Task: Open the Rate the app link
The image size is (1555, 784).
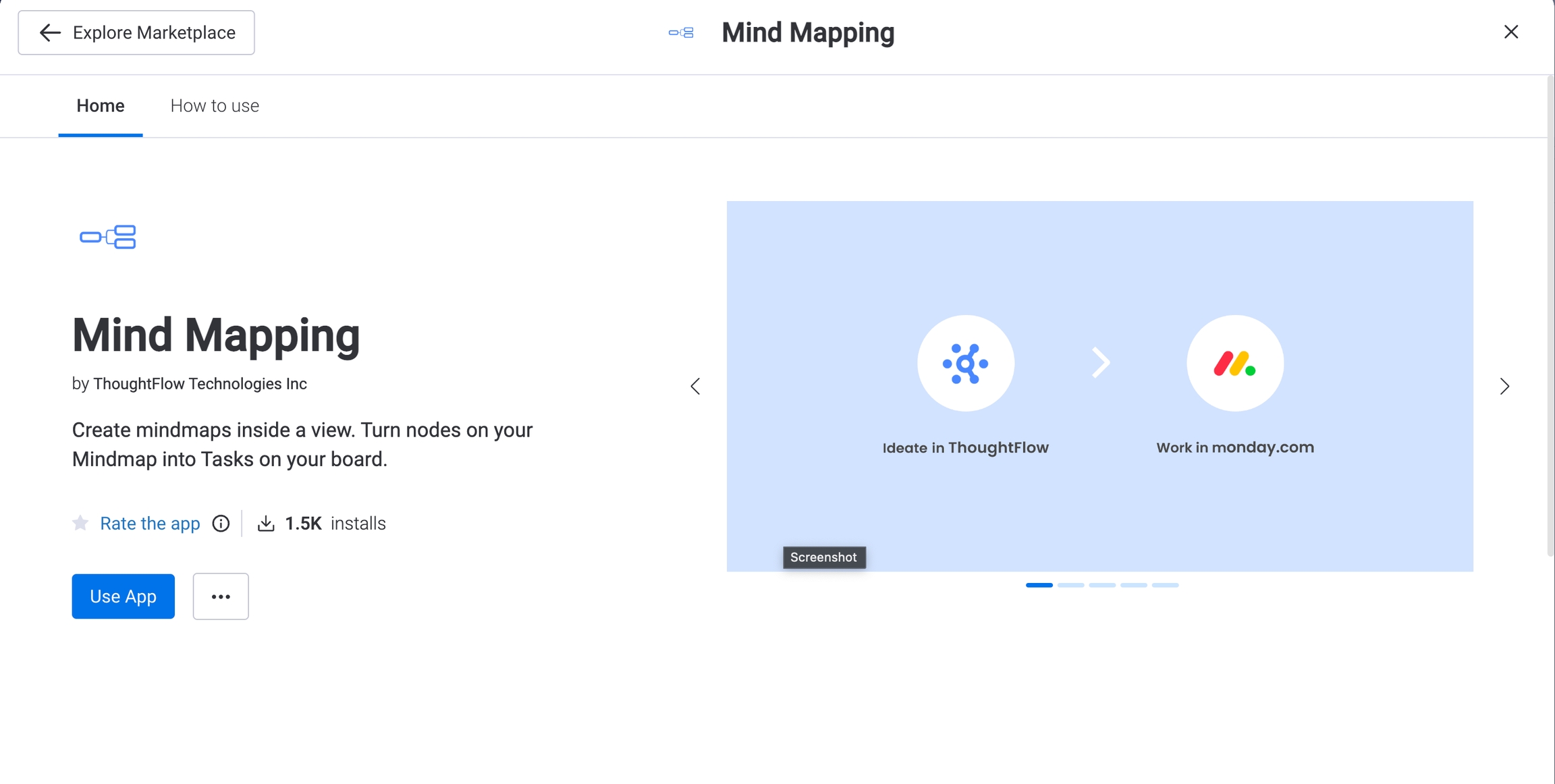Action: [x=150, y=524]
